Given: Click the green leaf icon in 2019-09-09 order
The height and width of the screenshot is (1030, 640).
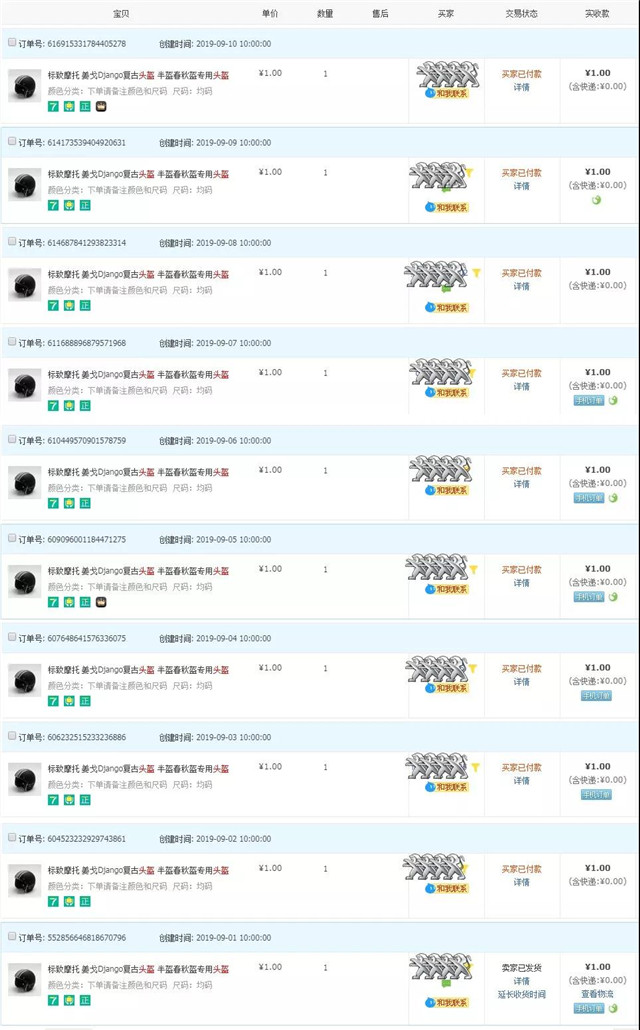Looking at the screenshot, I should point(597,200).
